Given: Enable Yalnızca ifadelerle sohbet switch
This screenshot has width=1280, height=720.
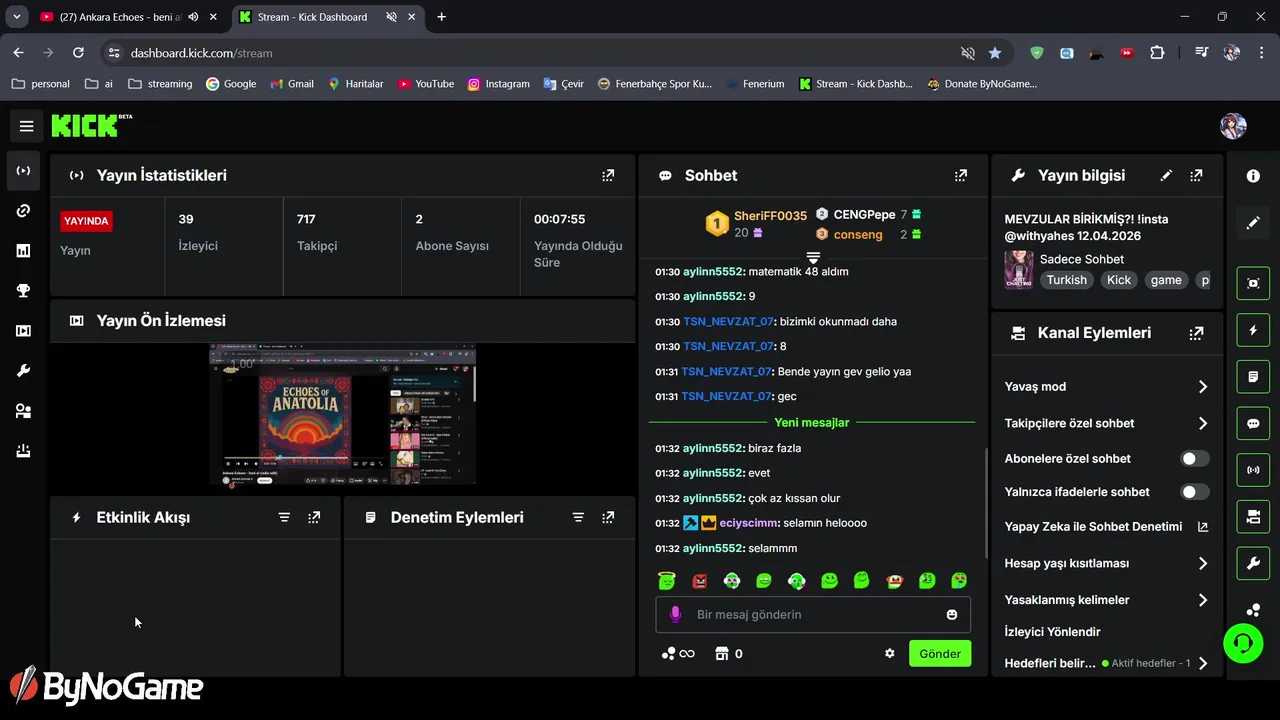Looking at the screenshot, I should pos(1194,492).
